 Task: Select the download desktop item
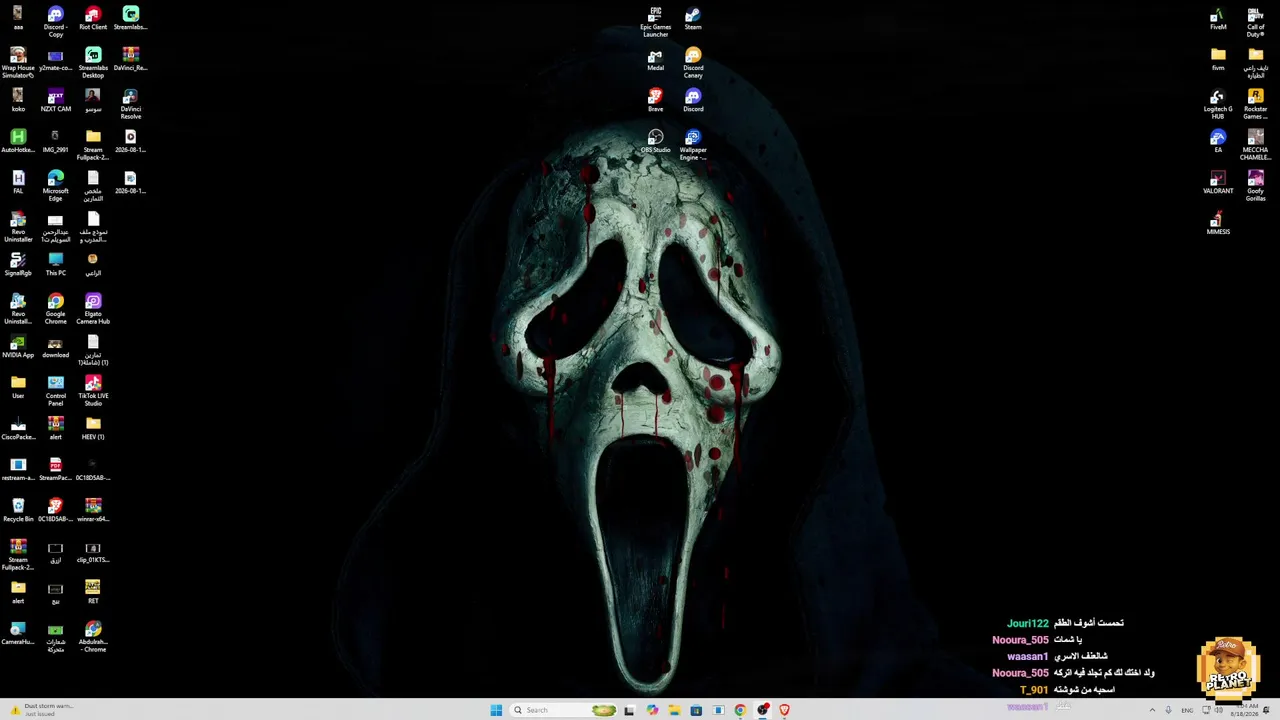pyautogui.click(x=56, y=346)
